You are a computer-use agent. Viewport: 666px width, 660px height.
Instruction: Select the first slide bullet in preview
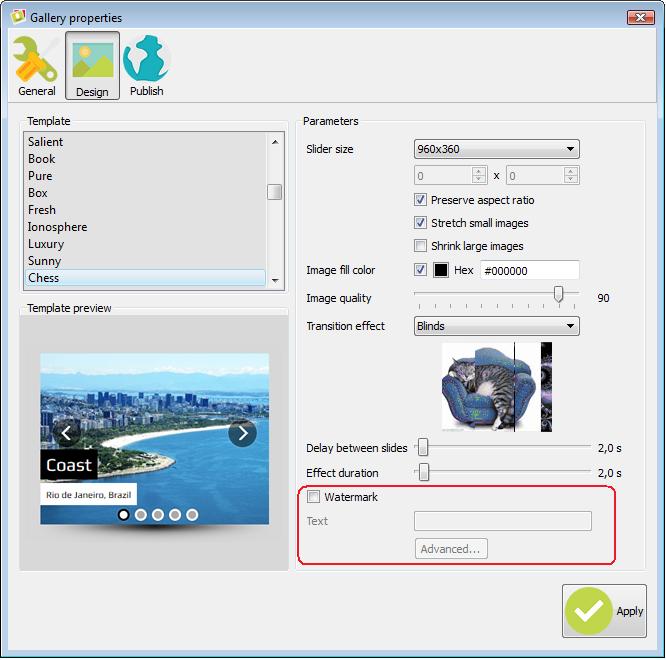124,515
